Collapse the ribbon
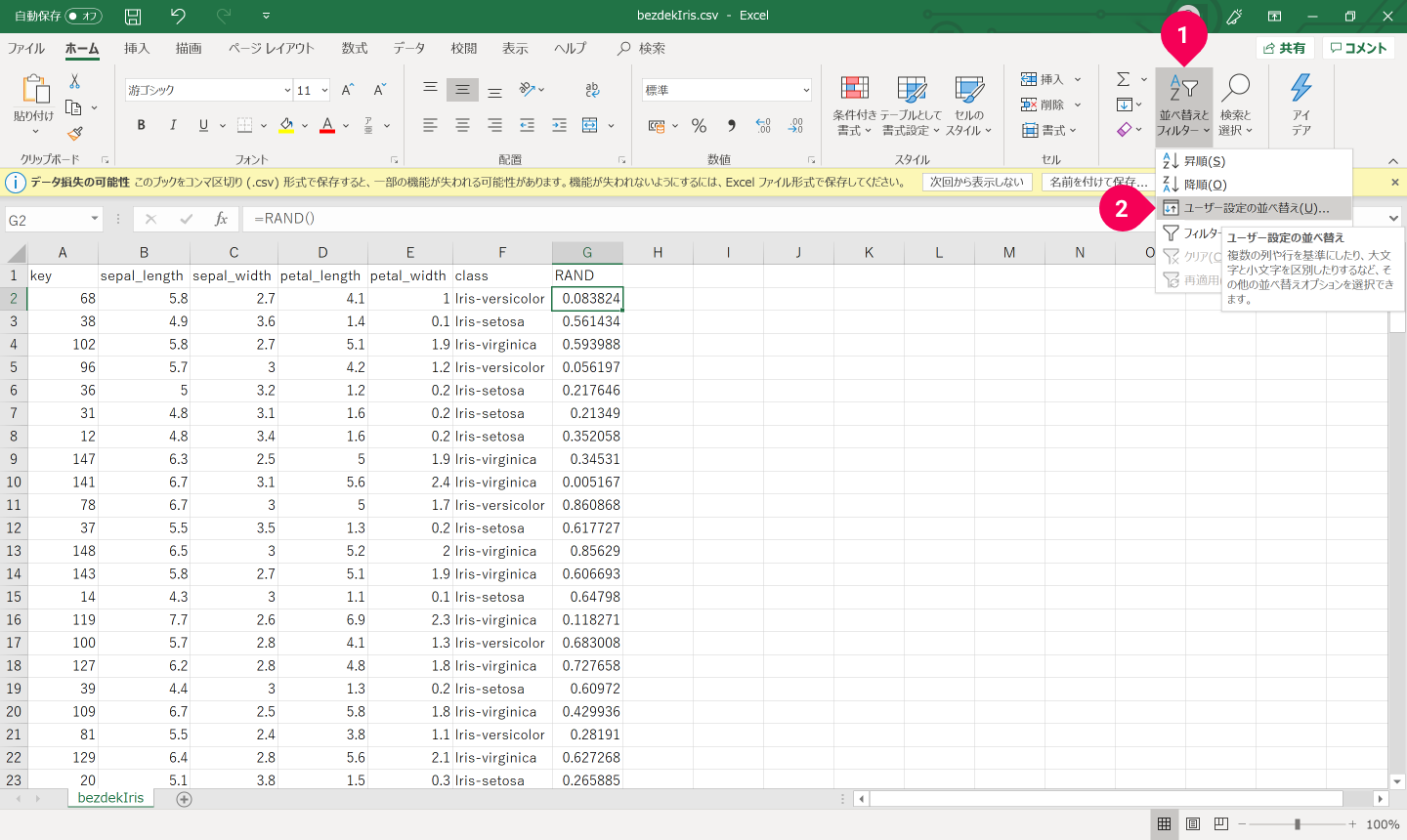The width and height of the screenshot is (1407, 840). (x=1392, y=160)
